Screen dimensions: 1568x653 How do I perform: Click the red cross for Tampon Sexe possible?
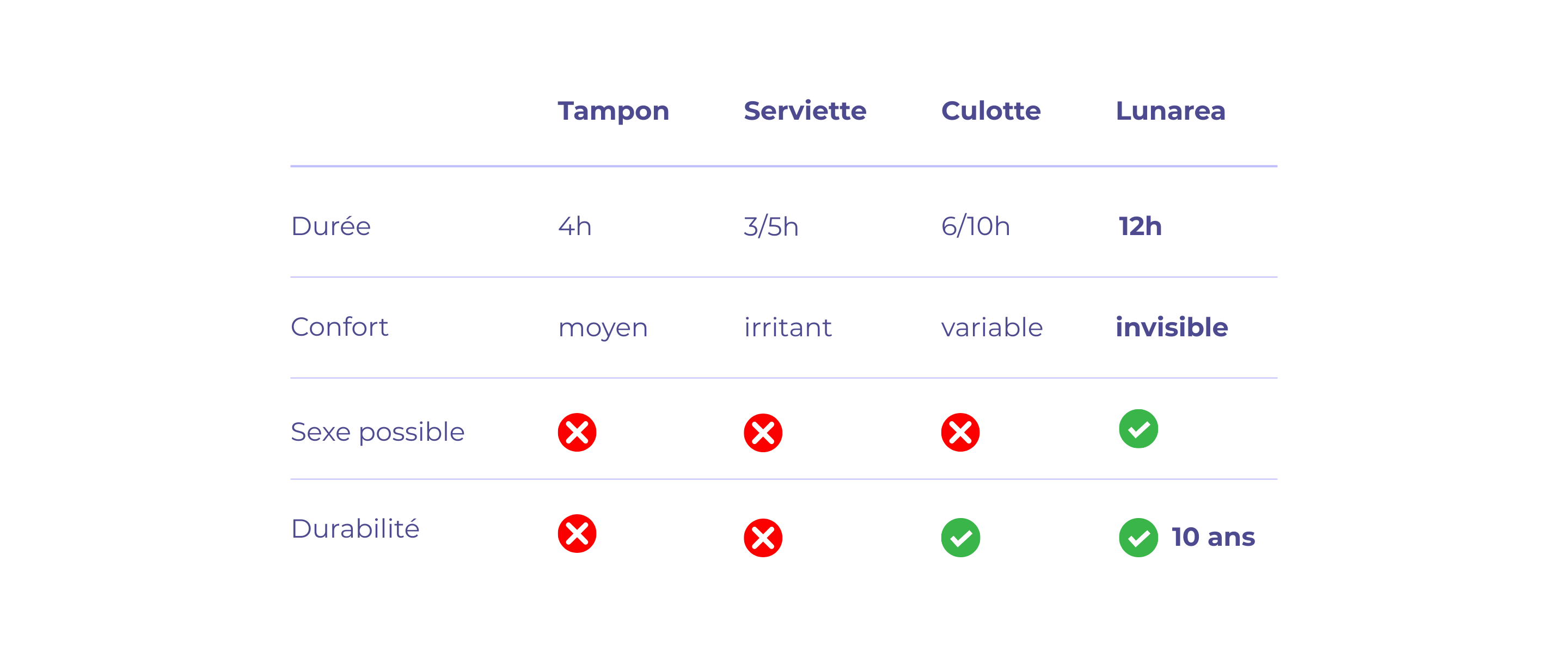577,432
